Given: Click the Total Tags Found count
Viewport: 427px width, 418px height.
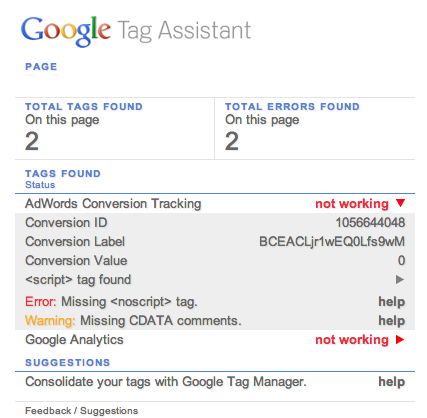Looking at the screenshot, I should (x=32, y=141).
